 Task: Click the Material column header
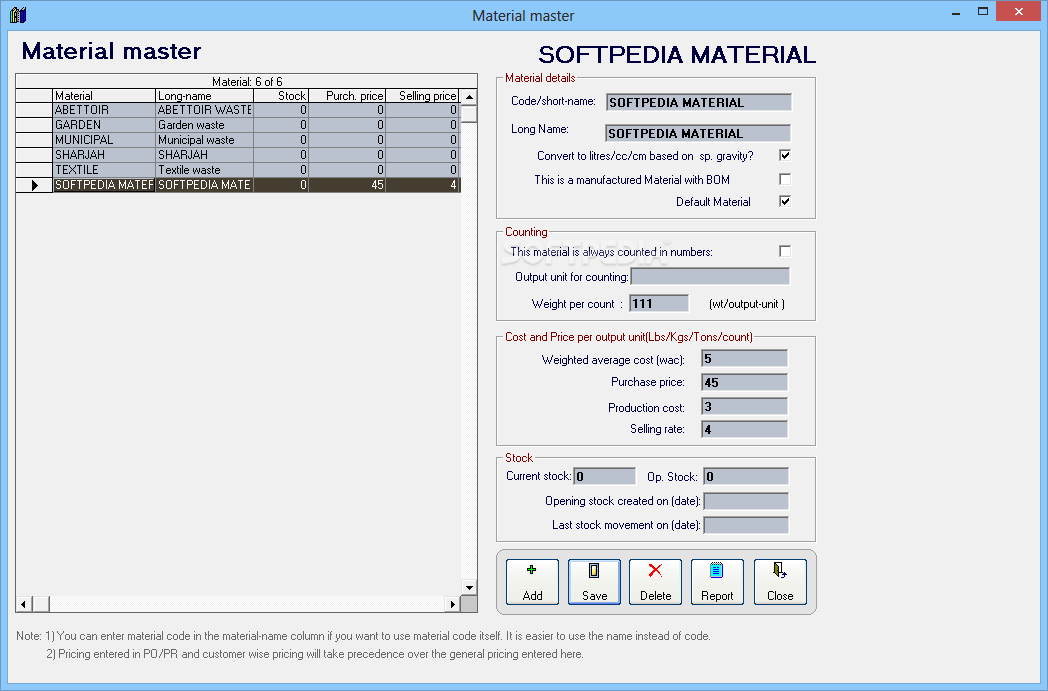(104, 96)
